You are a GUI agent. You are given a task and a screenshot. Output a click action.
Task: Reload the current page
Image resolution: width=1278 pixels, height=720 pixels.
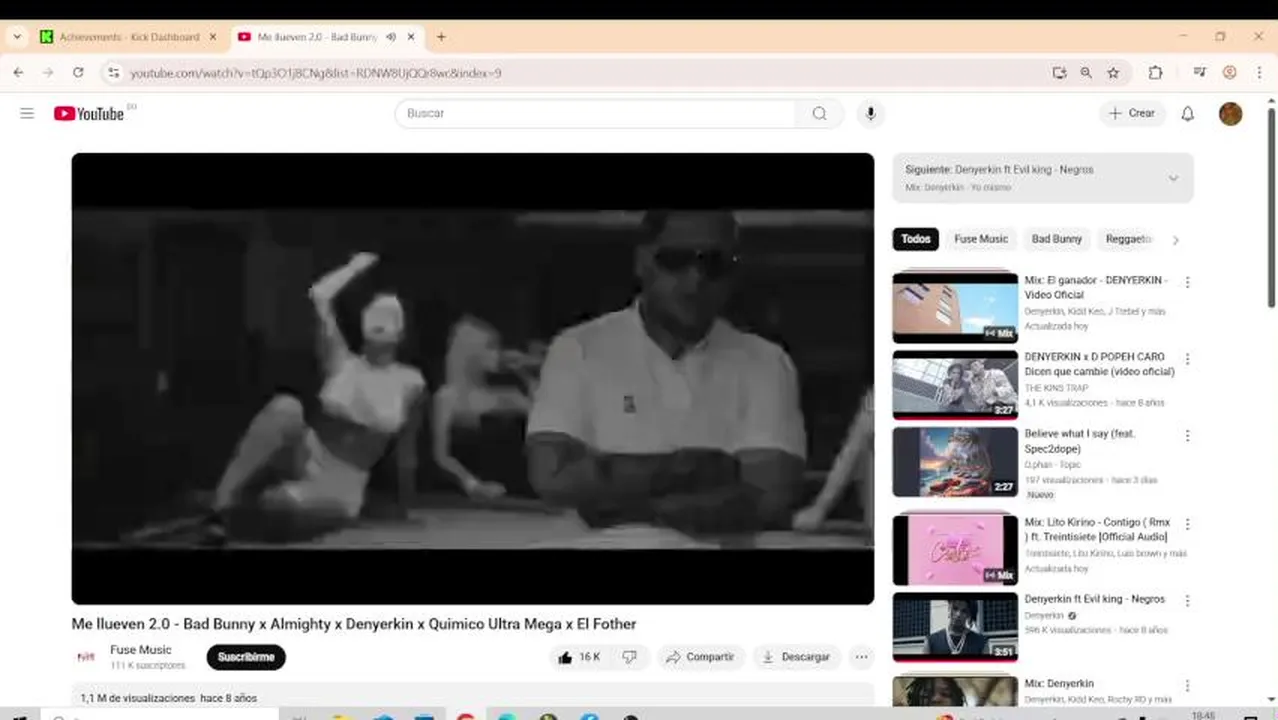78,72
